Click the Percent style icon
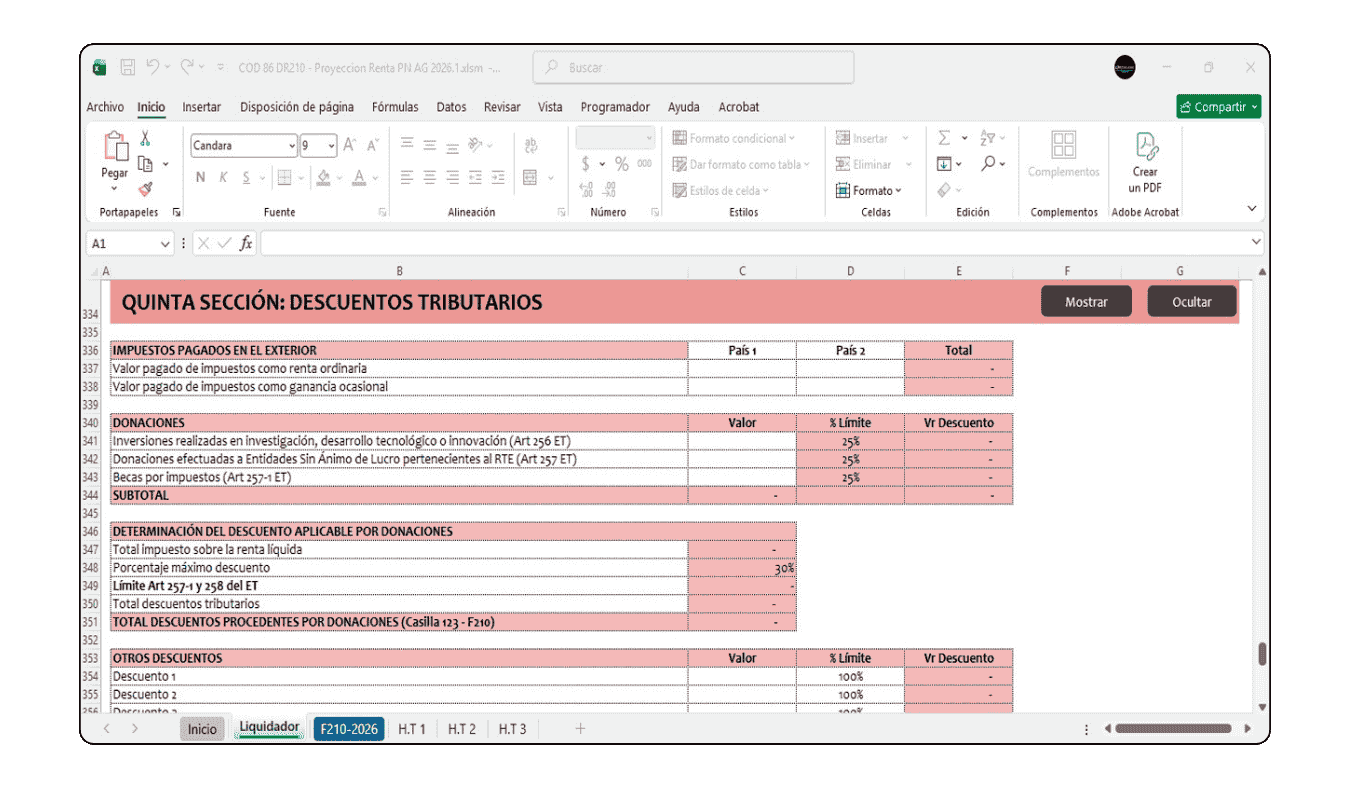1350x788 pixels. click(x=621, y=164)
